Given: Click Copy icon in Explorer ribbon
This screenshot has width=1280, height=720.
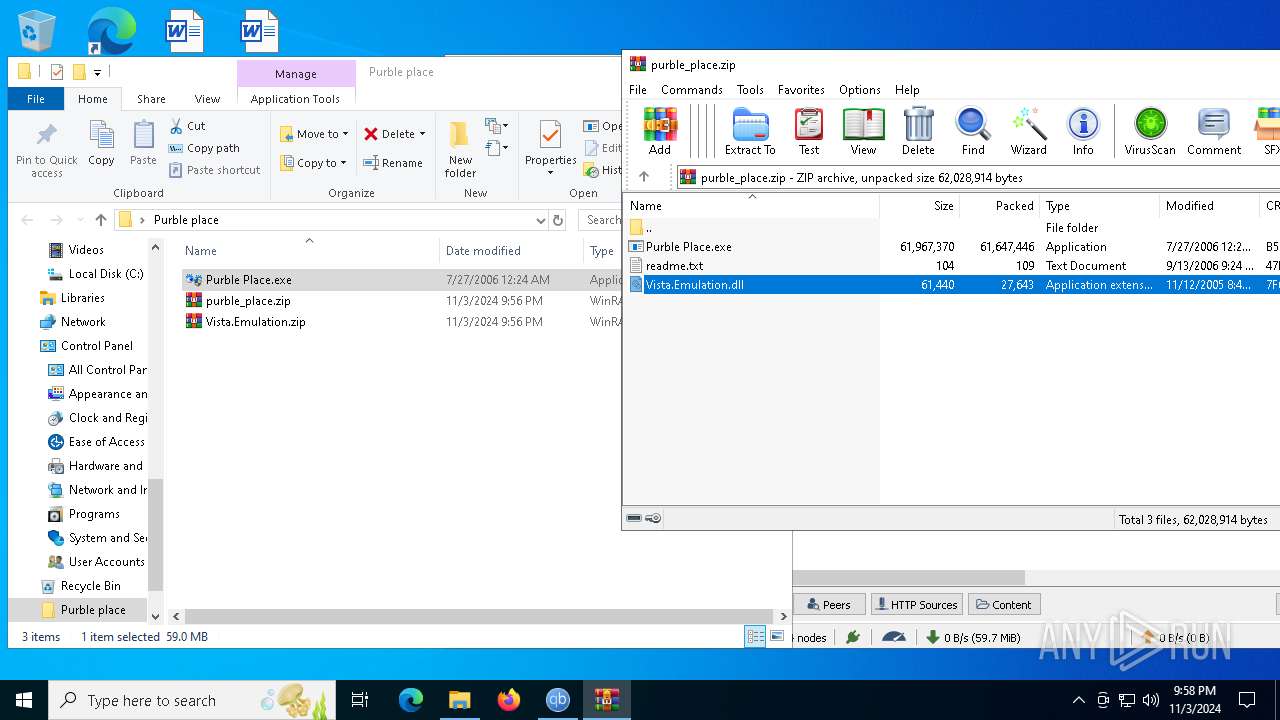Looking at the screenshot, I should pyautogui.click(x=101, y=143).
